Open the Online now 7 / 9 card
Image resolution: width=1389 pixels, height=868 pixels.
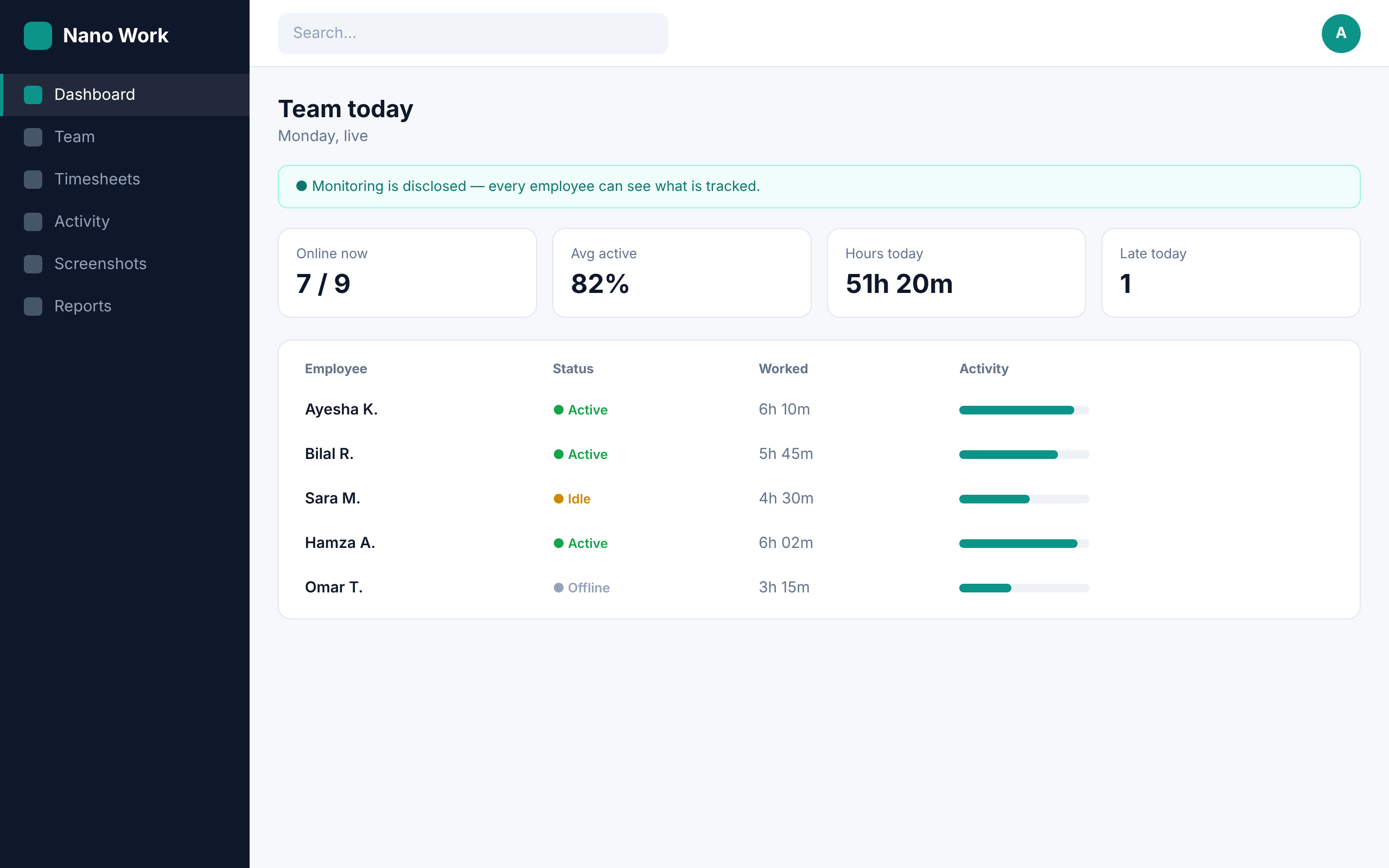tap(407, 273)
